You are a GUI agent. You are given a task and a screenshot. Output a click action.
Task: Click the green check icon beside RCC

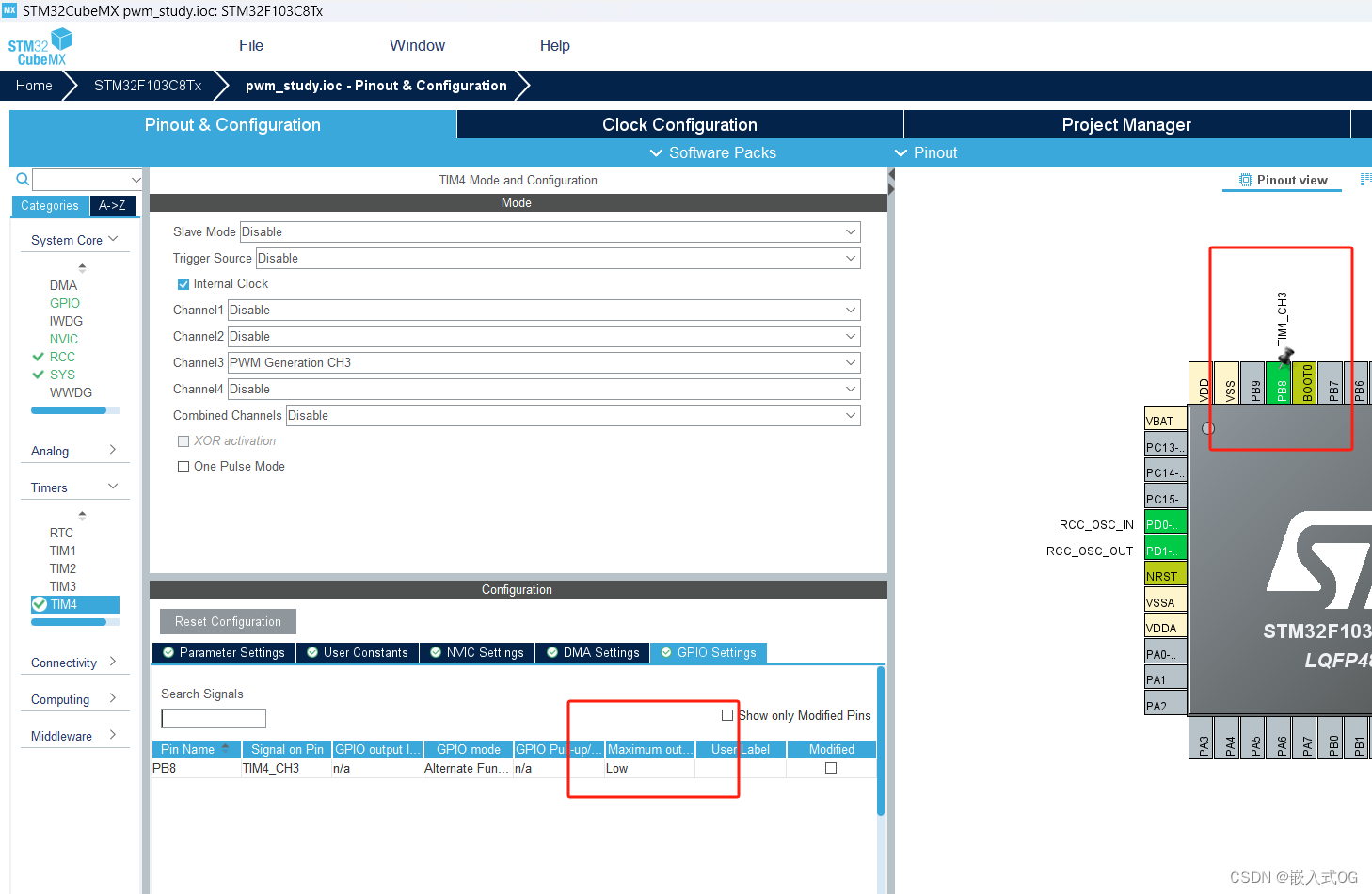pyautogui.click(x=39, y=357)
